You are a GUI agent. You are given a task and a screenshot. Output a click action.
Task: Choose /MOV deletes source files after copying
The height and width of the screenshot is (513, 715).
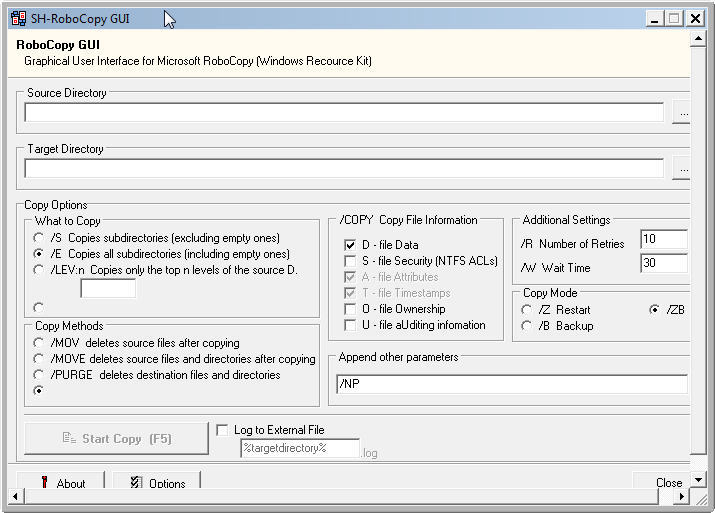38,343
